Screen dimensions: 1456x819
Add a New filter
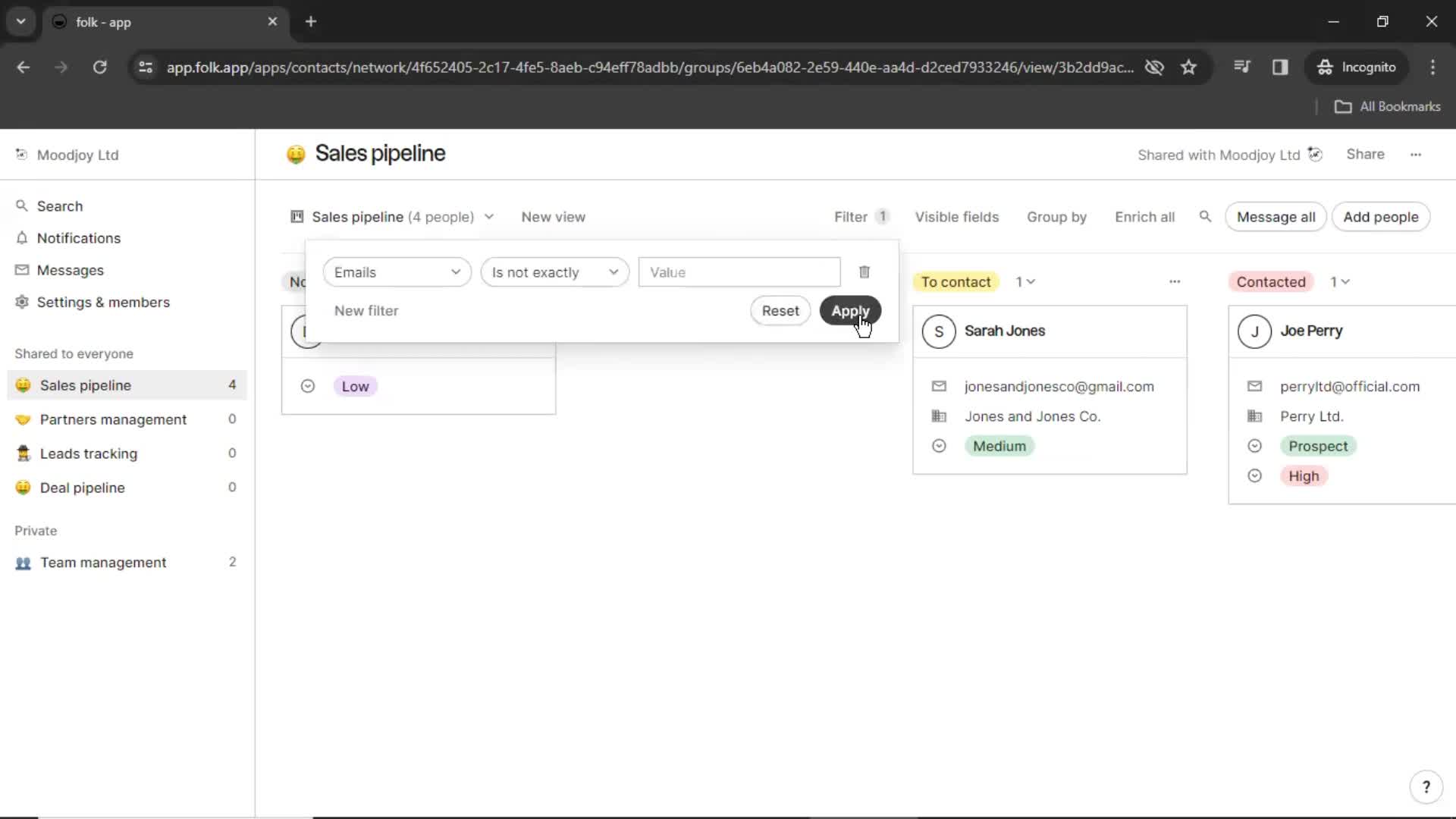[x=366, y=311]
